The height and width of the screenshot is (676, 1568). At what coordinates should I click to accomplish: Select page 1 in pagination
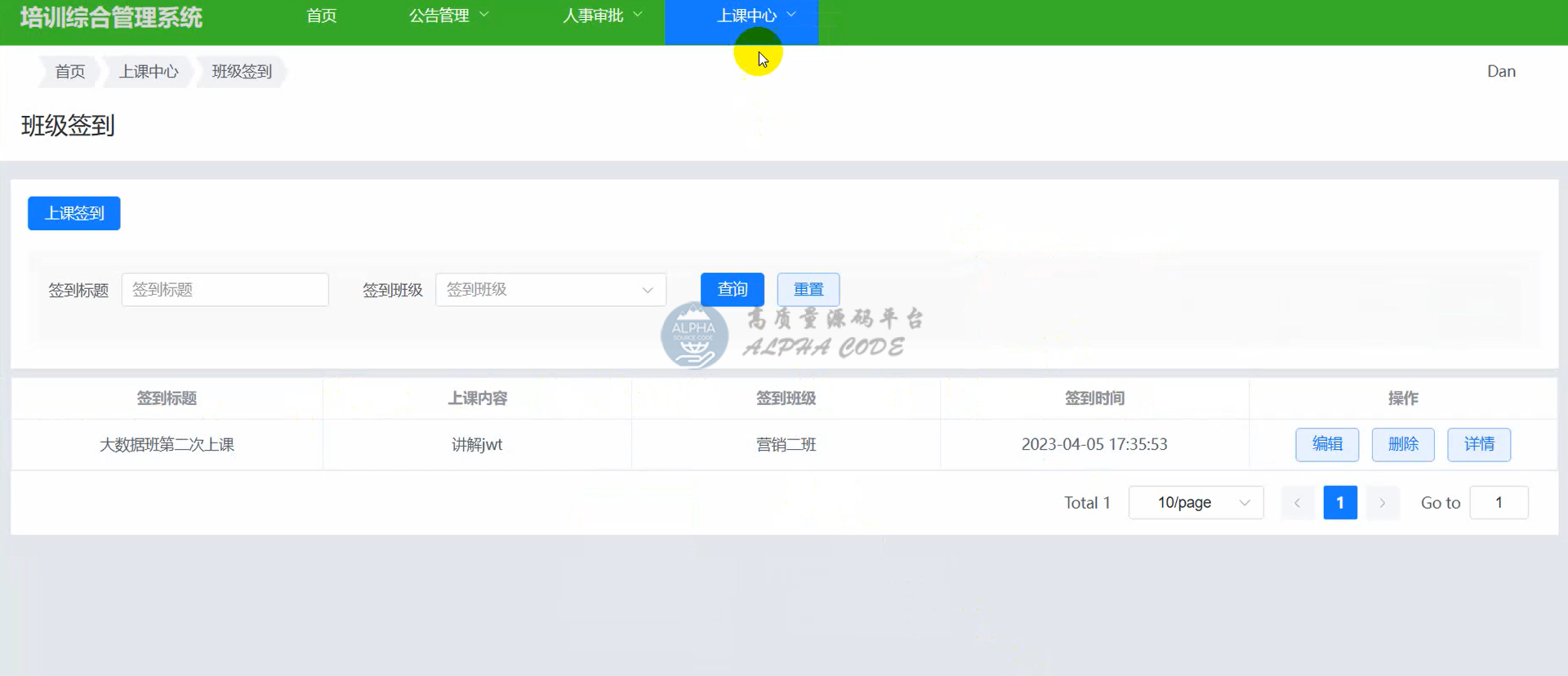(x=1339, y=503)
